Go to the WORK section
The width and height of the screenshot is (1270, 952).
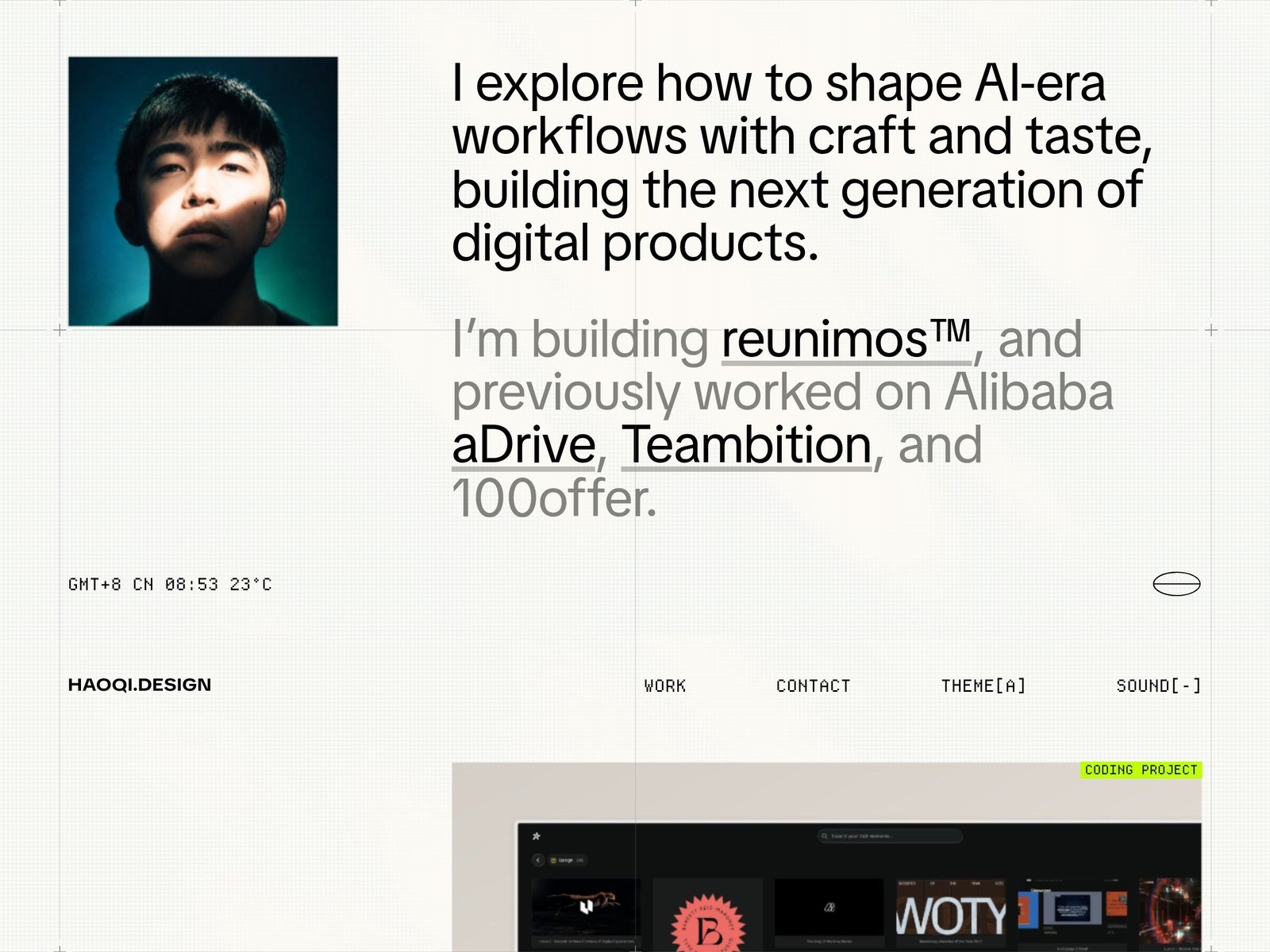(665, 685)
